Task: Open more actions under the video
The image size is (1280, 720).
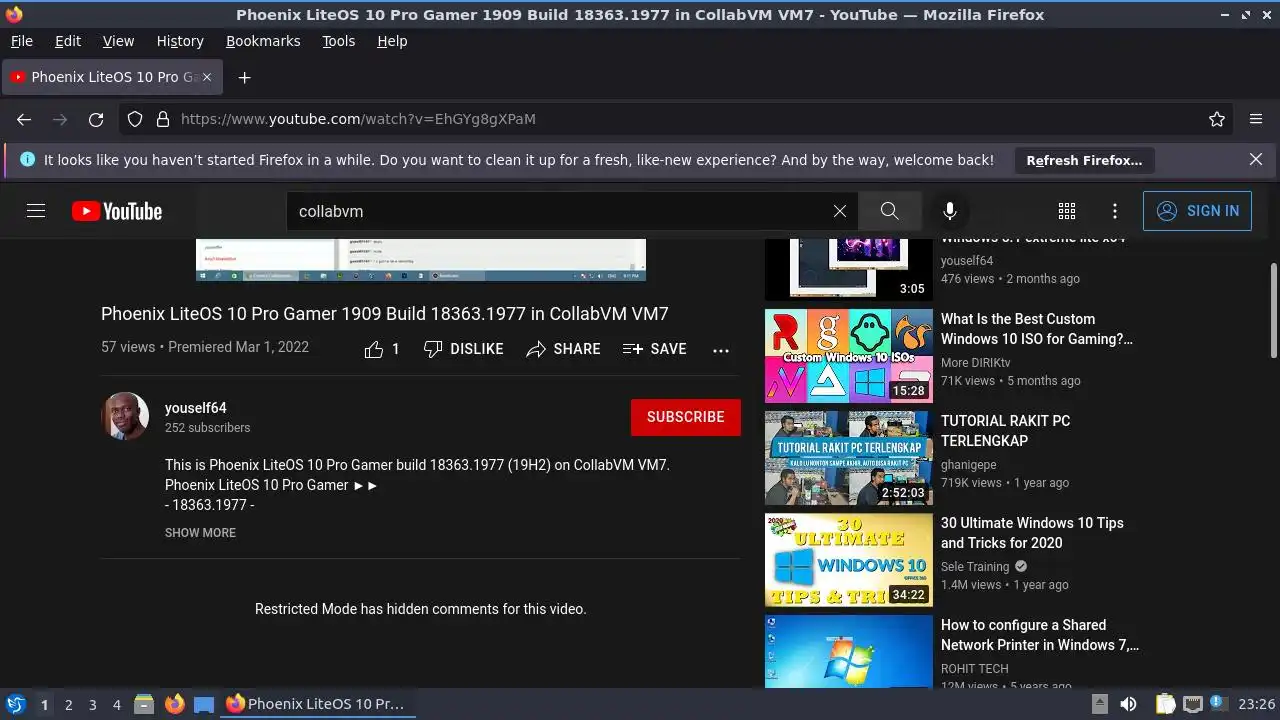Action: coord(721,350)
